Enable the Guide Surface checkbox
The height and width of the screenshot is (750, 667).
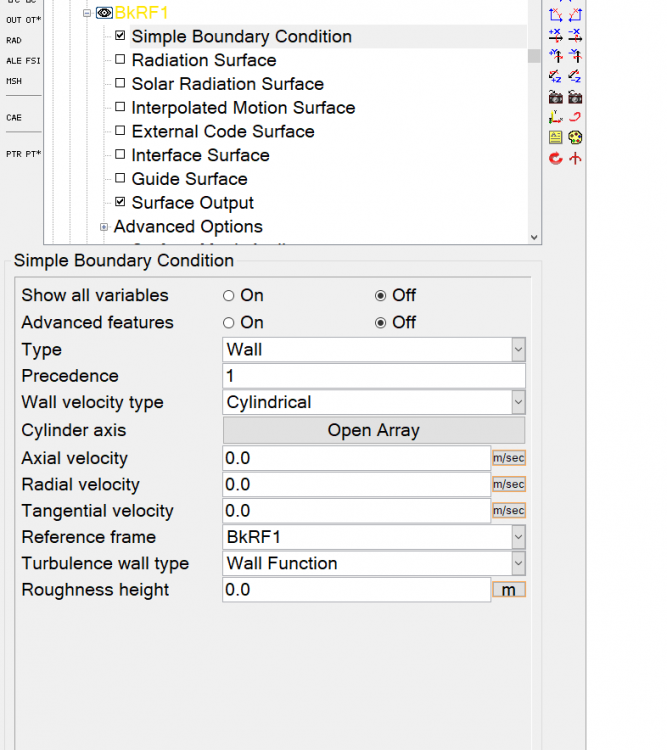click(x=120, y=178)
